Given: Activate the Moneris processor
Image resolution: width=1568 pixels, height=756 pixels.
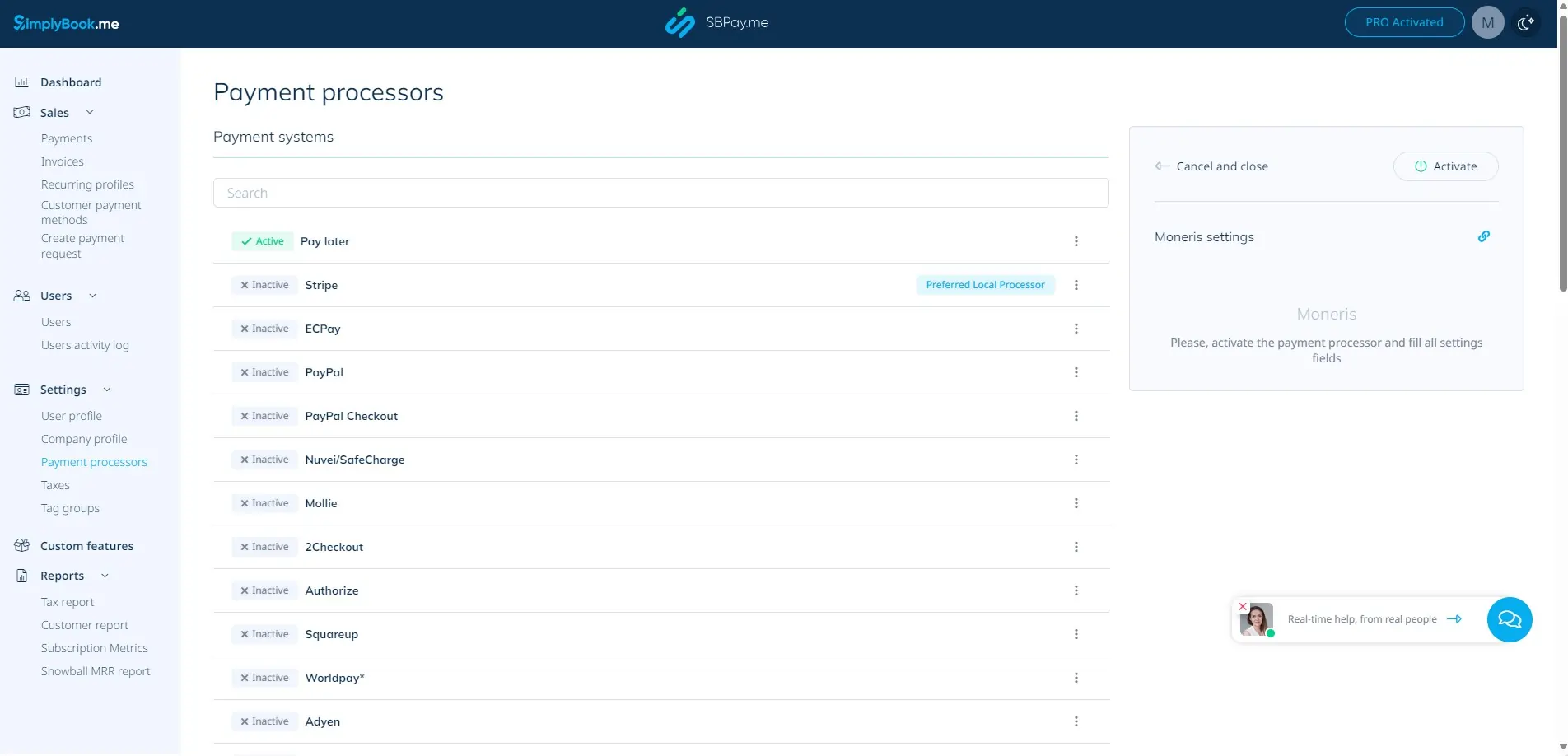Looking at the screenshot, I should pyautogui.click(x=1445, y=166).
